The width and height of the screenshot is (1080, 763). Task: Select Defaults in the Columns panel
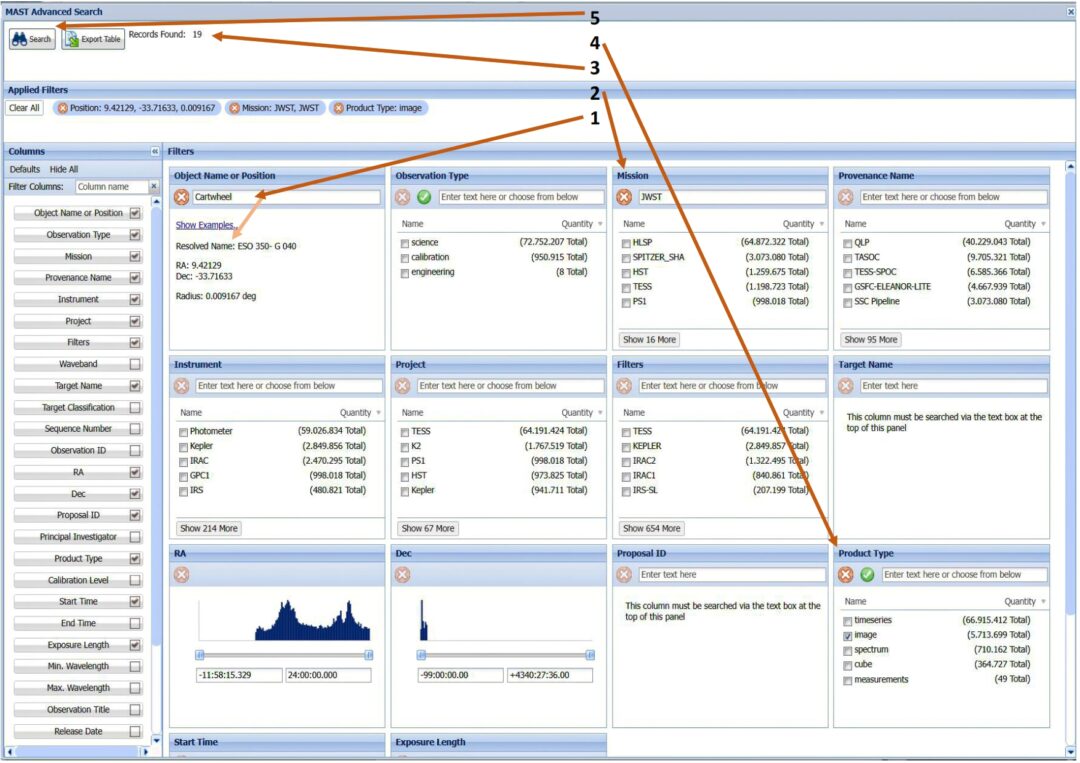(25, 170)
